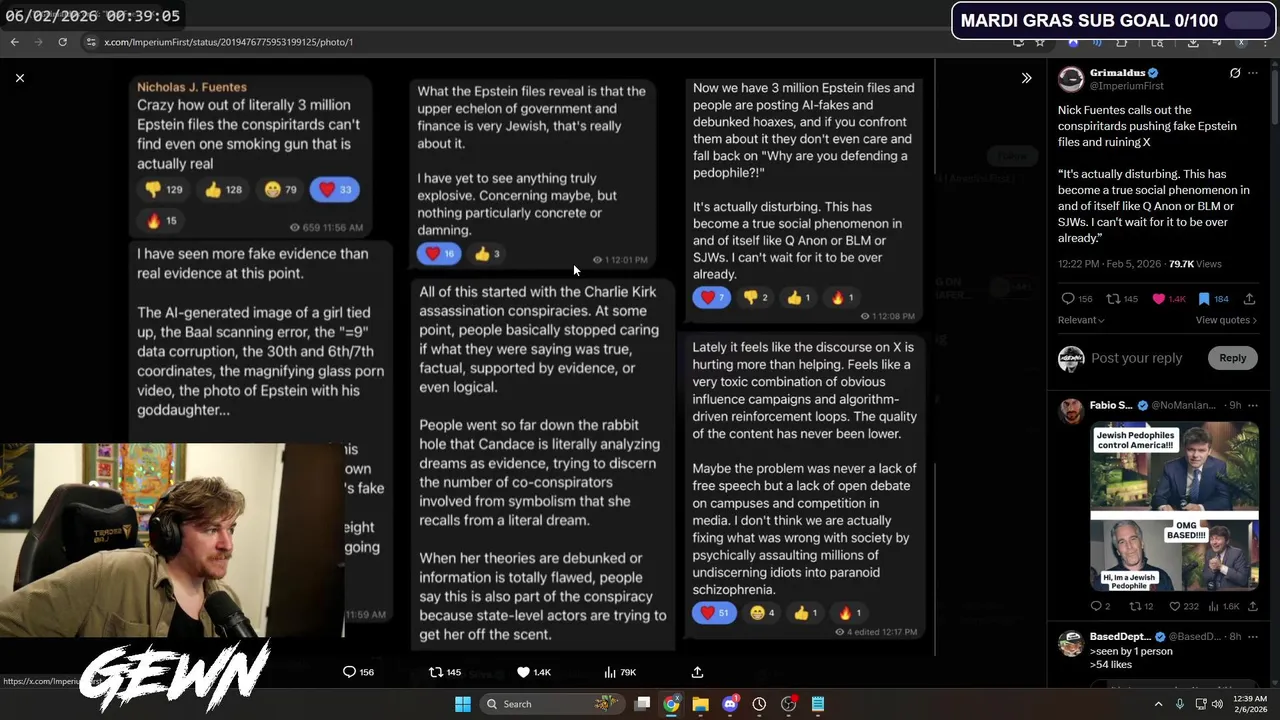
Task: Reload the page with the browser refresh icon
Action: (x=62, y=42)
